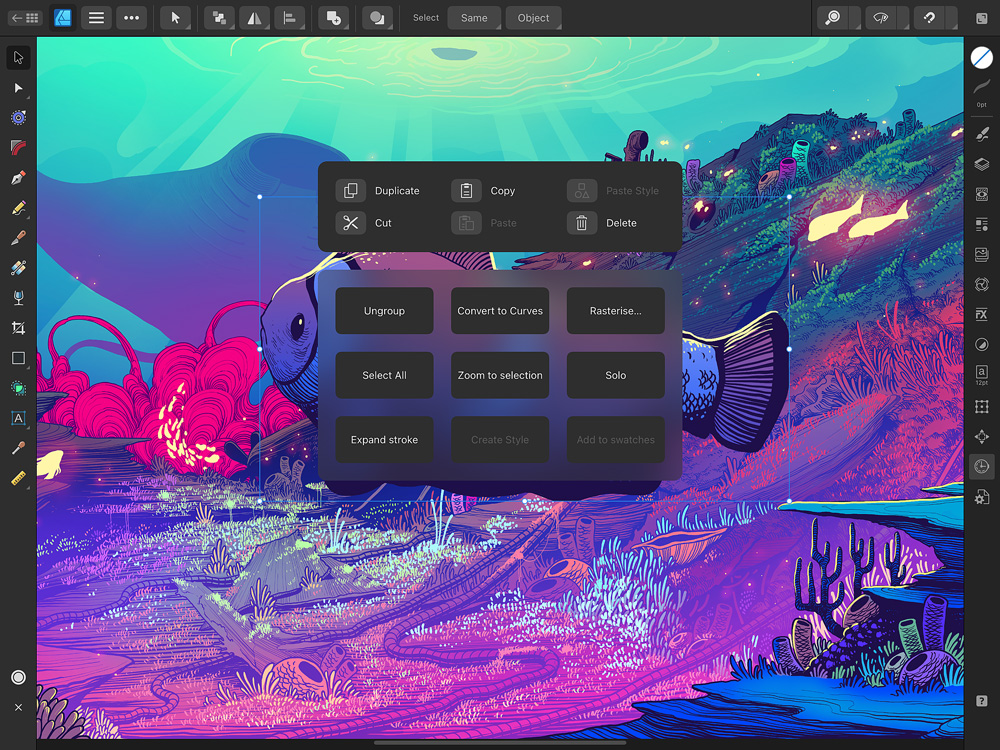Image resolution: width=1000 pixels, height=750 pixels.
Task: Open the zoom magnifier options
Action: pos(832,18)
